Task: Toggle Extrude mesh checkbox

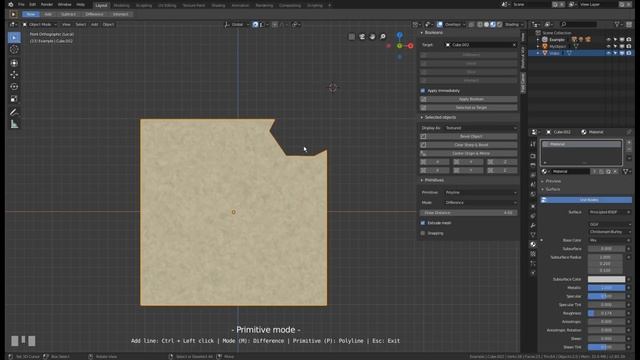Action: tap(423, 223)
